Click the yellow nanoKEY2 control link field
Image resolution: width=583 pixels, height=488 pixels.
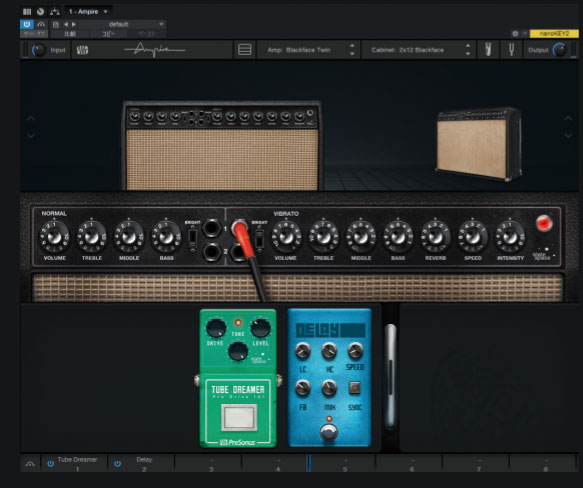click(x=554, y=33)
